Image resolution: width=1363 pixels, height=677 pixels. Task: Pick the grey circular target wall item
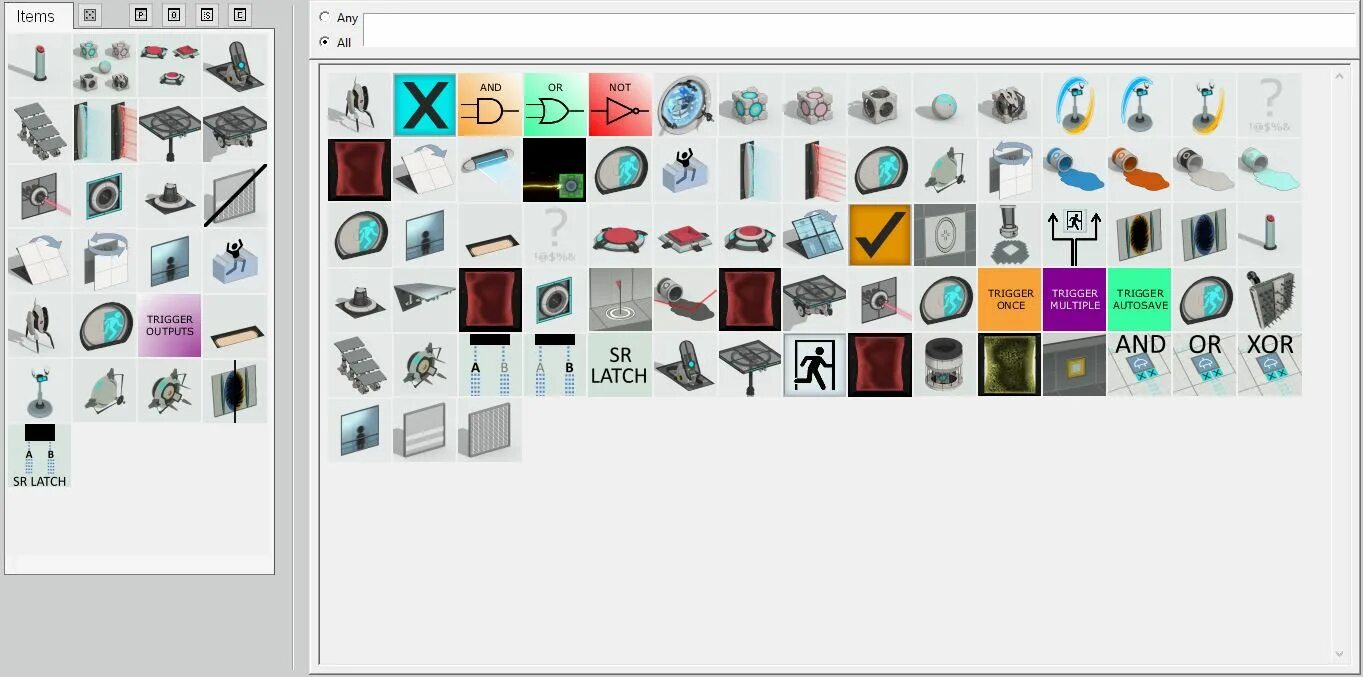pos(945,235)
